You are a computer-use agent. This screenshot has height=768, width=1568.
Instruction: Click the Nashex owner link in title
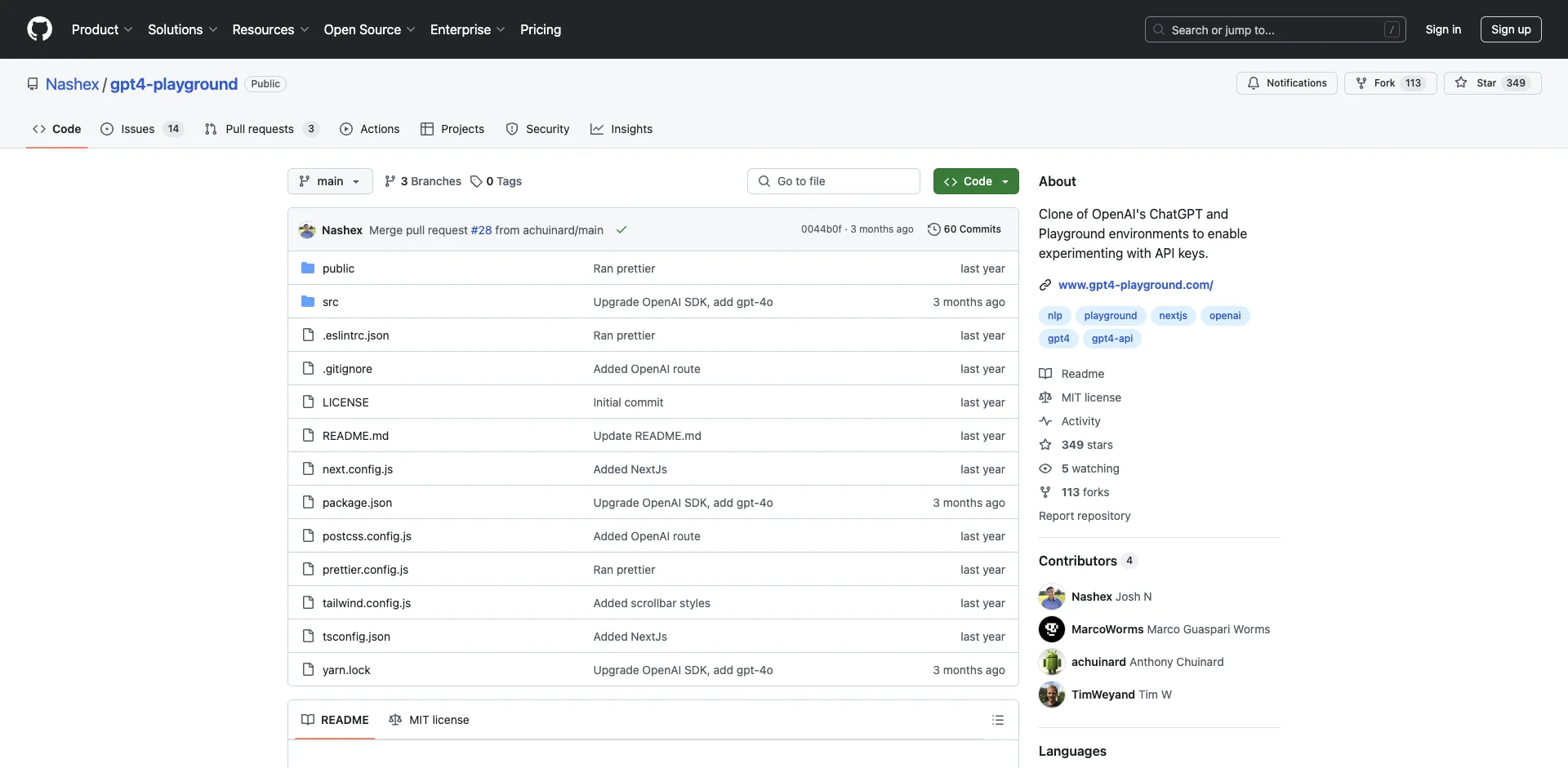click(x=72, y=84)
